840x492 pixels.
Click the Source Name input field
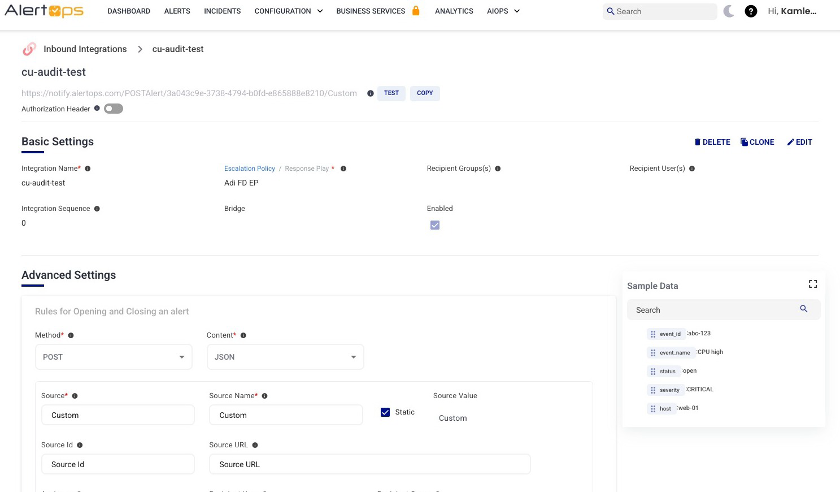(x=286, y=415)
